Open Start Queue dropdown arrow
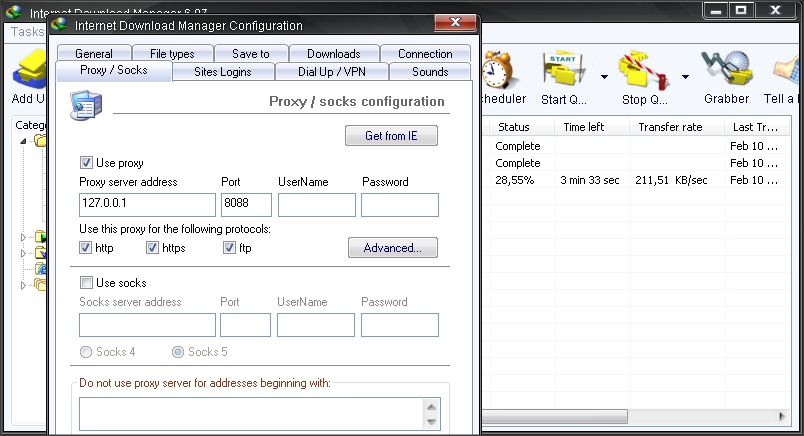This screenshot has height=436, width=804. [605, 77]
